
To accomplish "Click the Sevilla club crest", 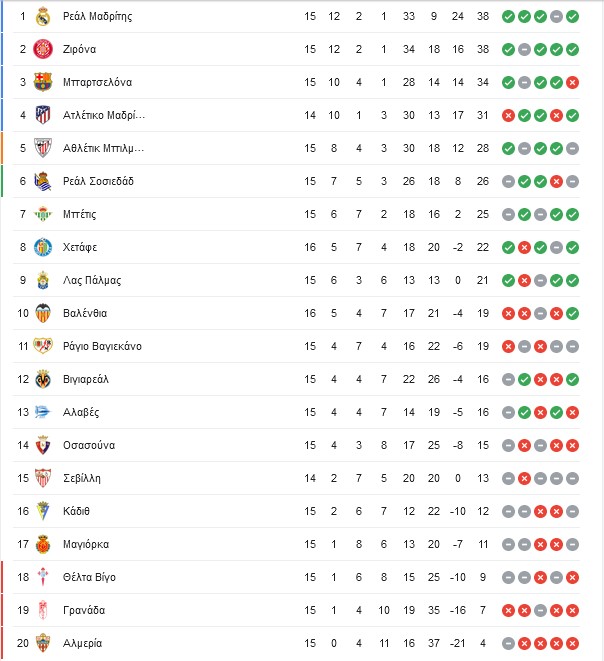I will (43, 478).
